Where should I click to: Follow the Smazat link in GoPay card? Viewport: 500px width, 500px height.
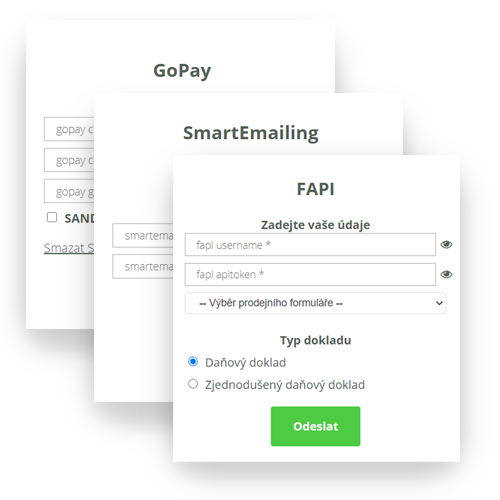(69, 248)
